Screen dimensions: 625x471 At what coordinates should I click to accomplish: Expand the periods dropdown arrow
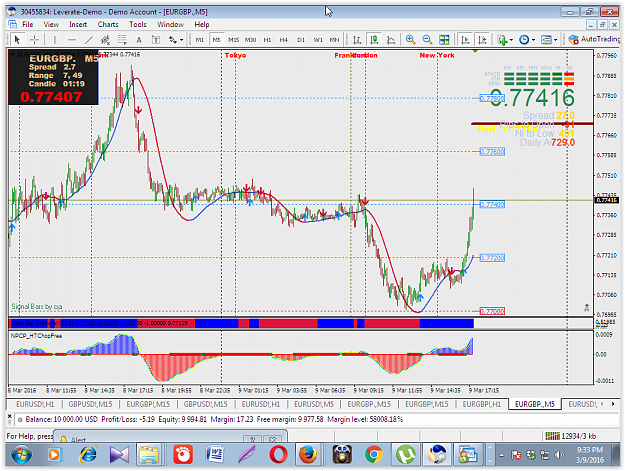click(533, 40)
